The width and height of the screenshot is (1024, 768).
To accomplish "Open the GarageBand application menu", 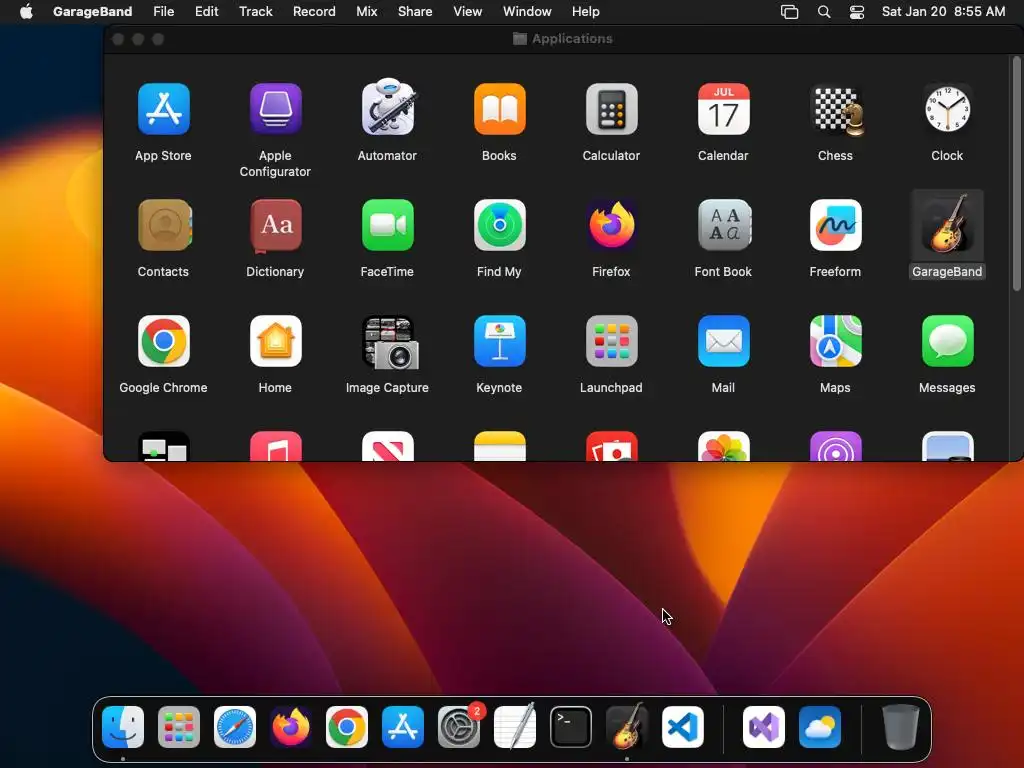I will (x=92, y=12).
